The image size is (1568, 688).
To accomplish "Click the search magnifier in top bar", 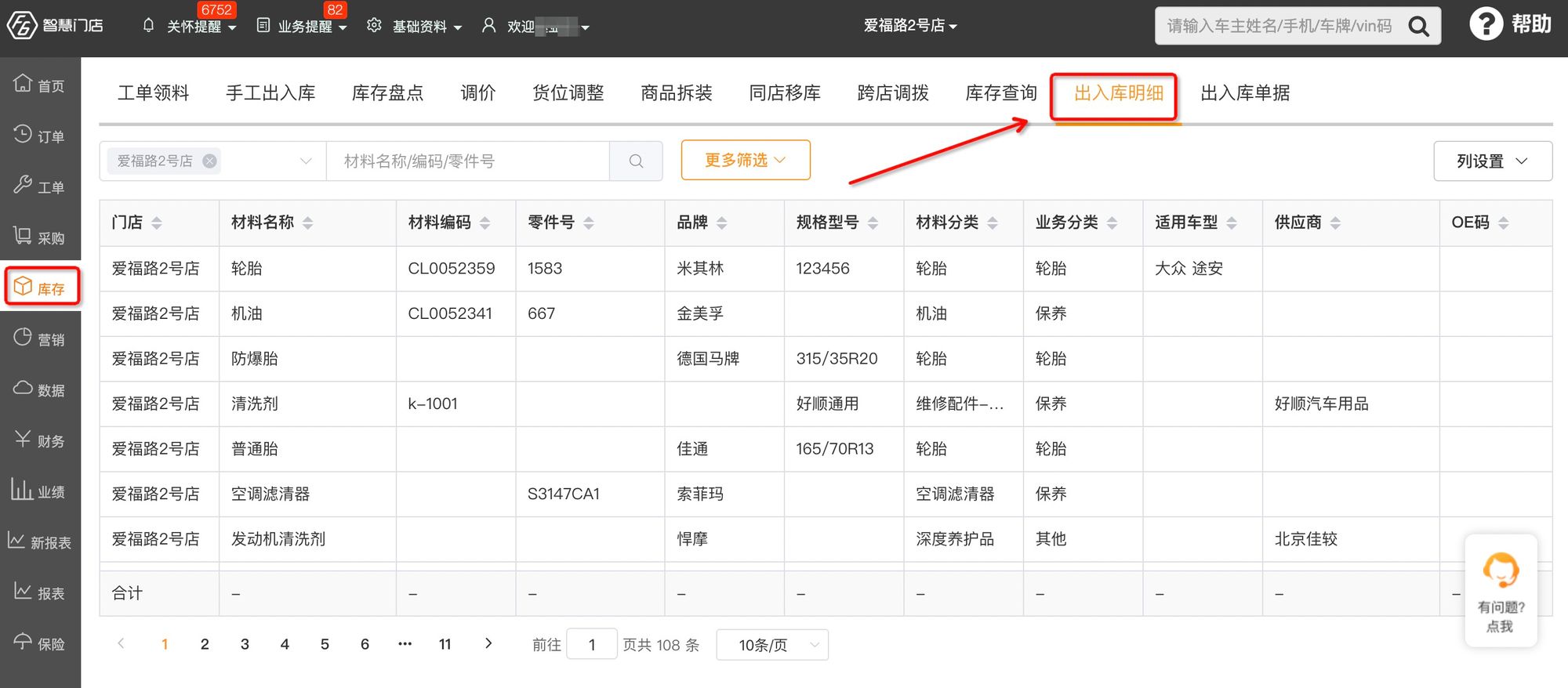I will tap(1418, 26).
